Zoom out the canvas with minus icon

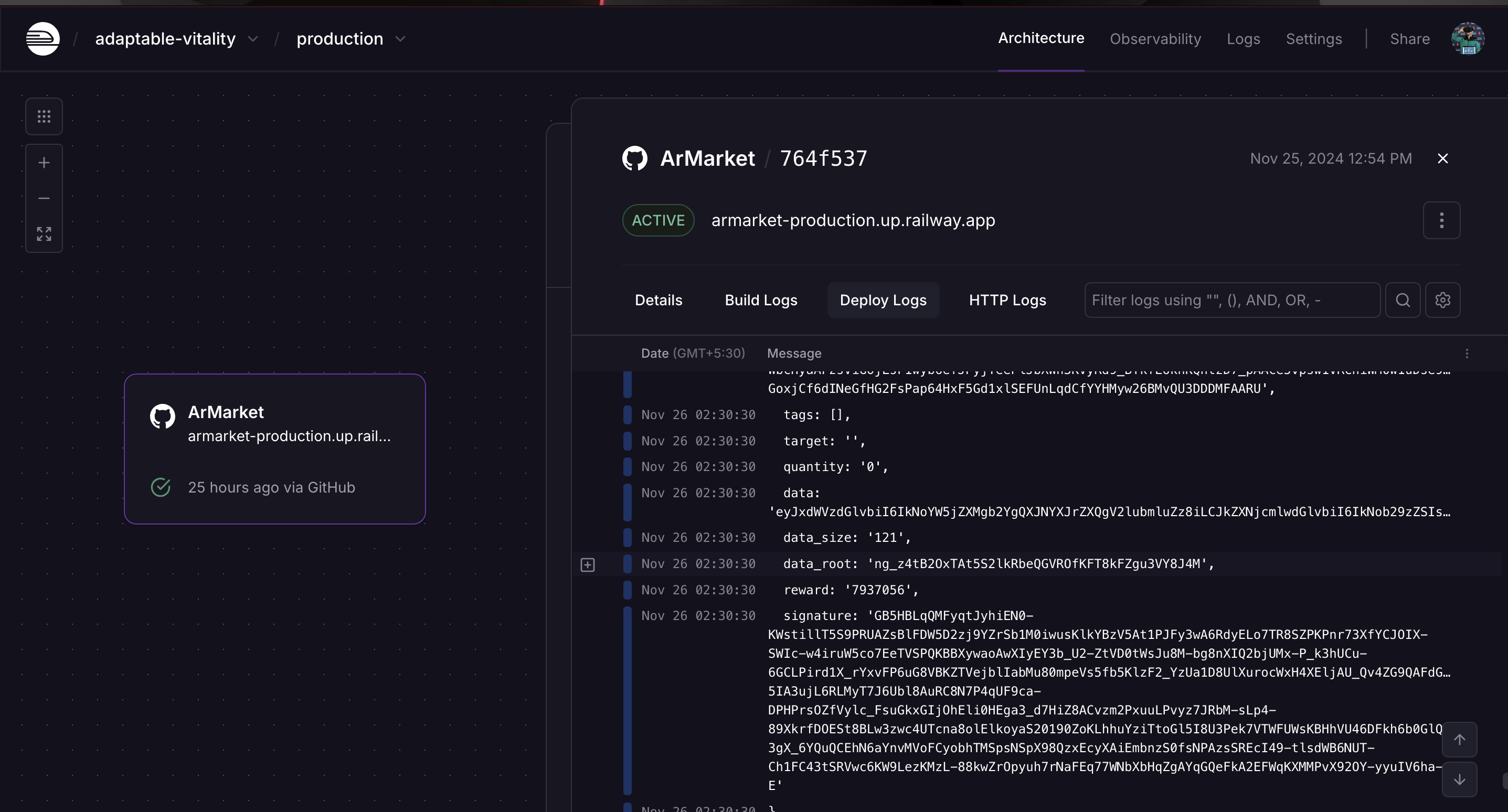point(44,198)
